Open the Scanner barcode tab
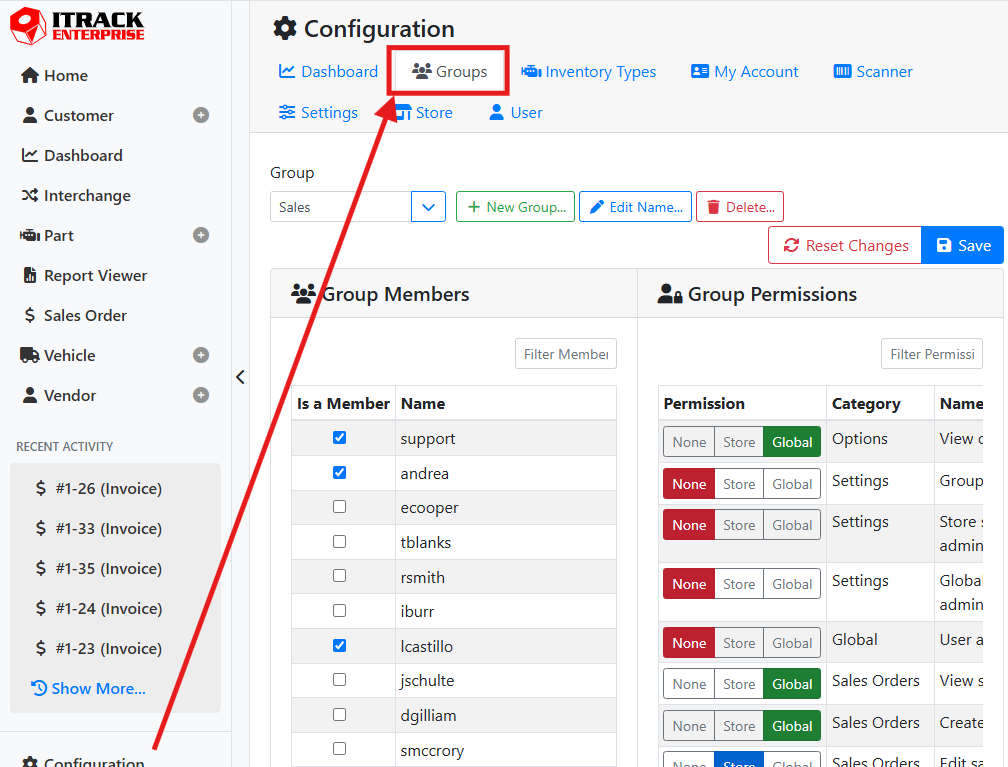 pyautogui.click(x=873, y=72)
